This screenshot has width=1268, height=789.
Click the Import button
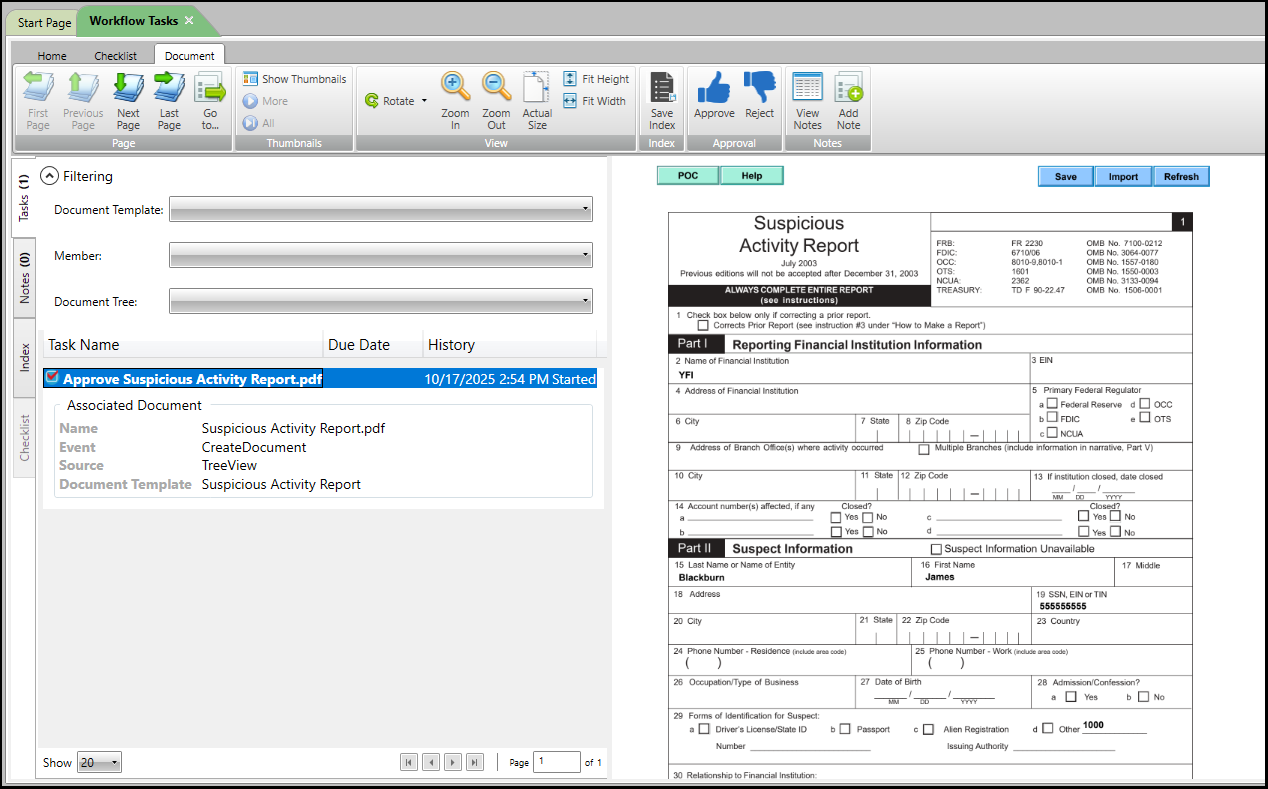click(1123, 177)
